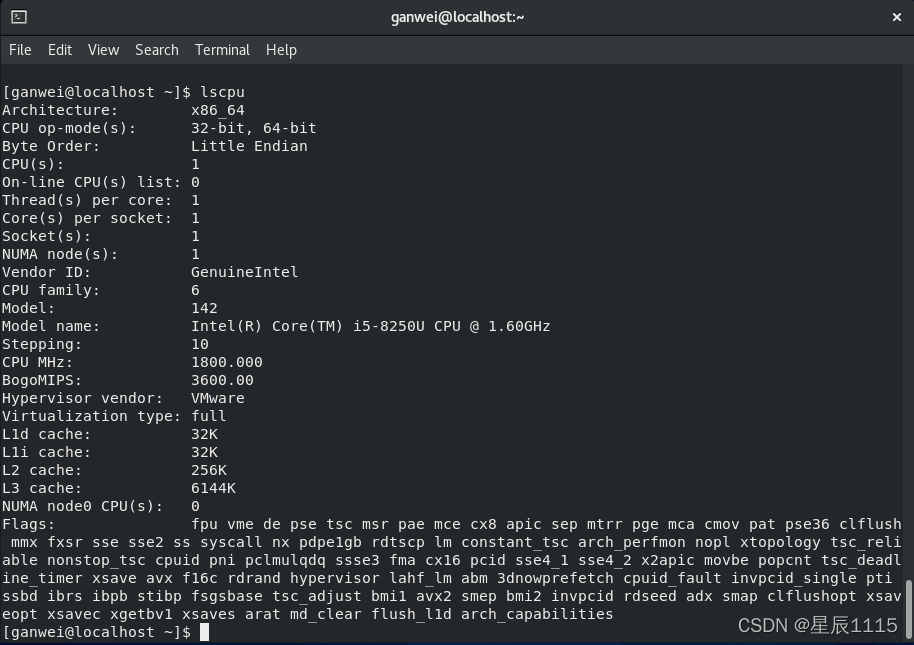Click the cursor at the last prompt
This screenshot has width=914, height=645.
(204, 632)
